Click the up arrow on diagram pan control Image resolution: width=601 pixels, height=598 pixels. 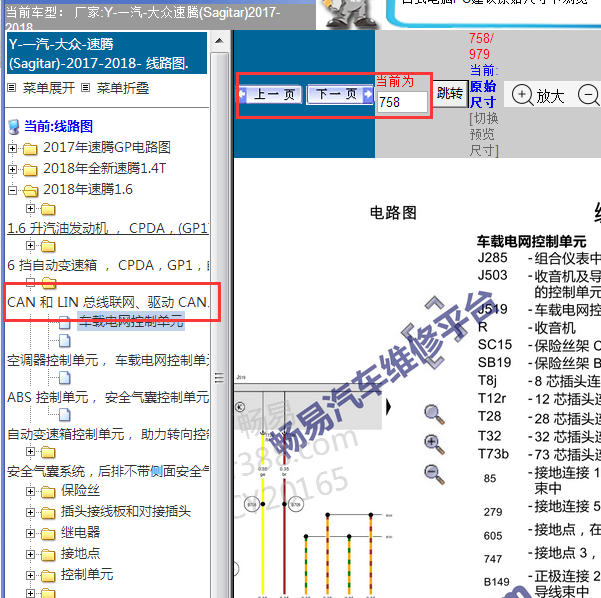pyautogui.click(x=435, y=302)
